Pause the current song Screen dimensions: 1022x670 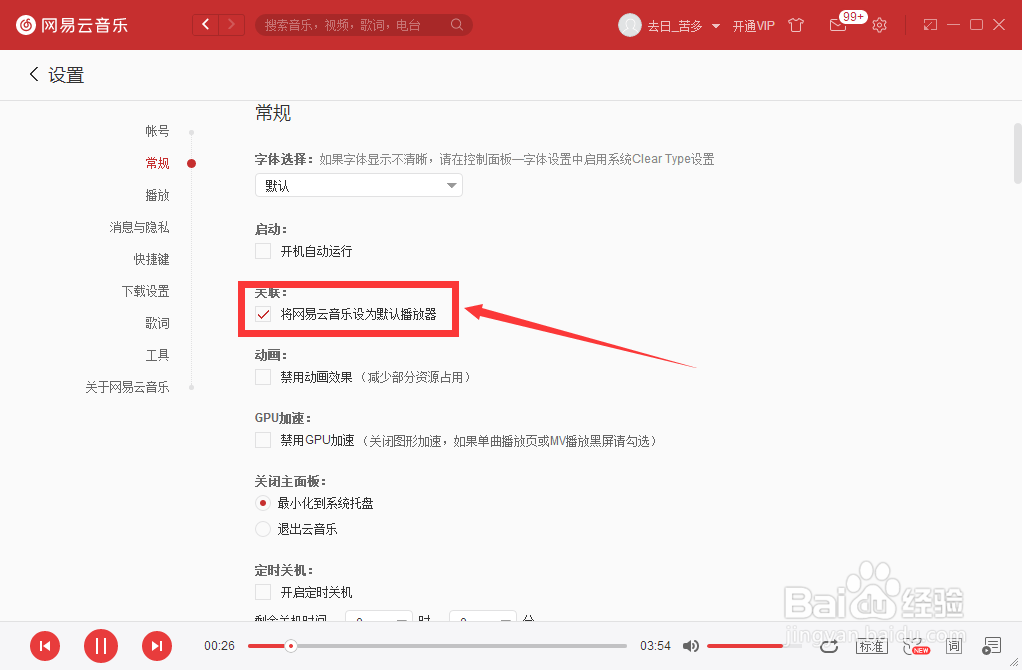101,646
